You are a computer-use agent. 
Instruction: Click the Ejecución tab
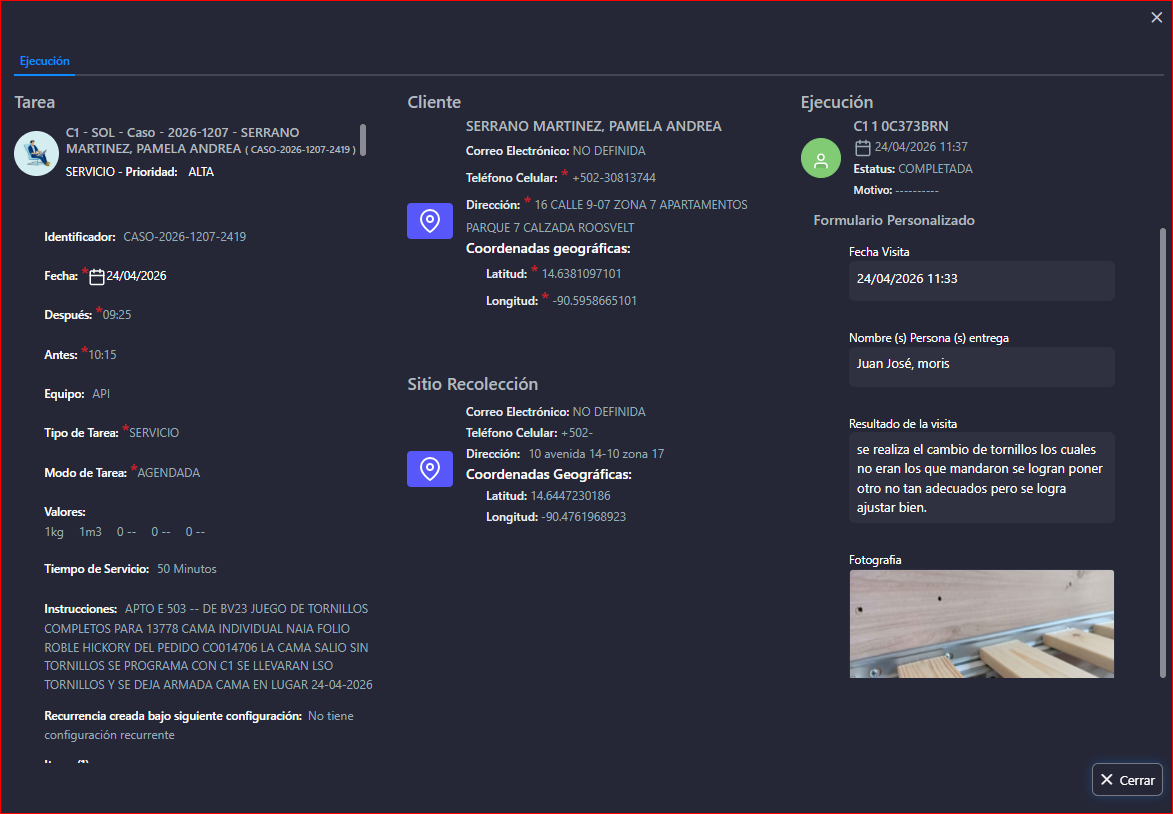tap(44, 61)
